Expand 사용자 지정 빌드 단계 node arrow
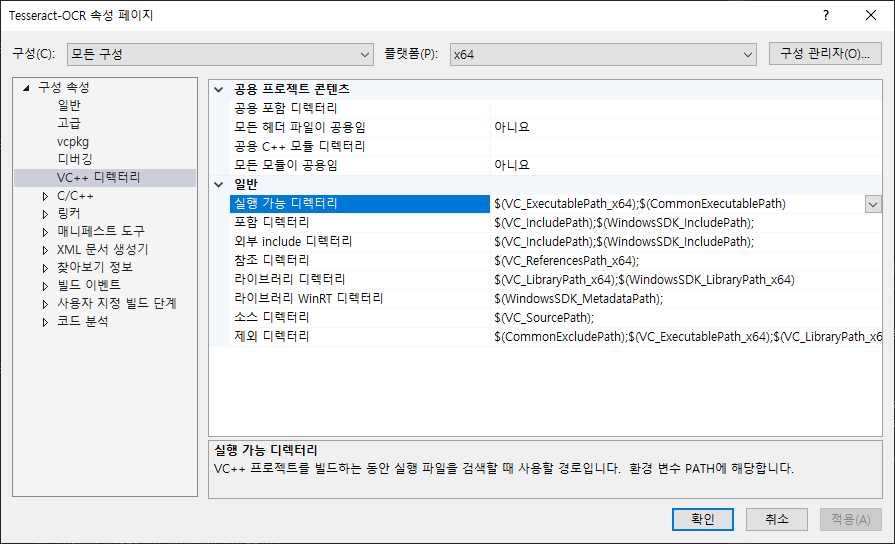Viewport: 895px width, 544px height. pos(46,304)
